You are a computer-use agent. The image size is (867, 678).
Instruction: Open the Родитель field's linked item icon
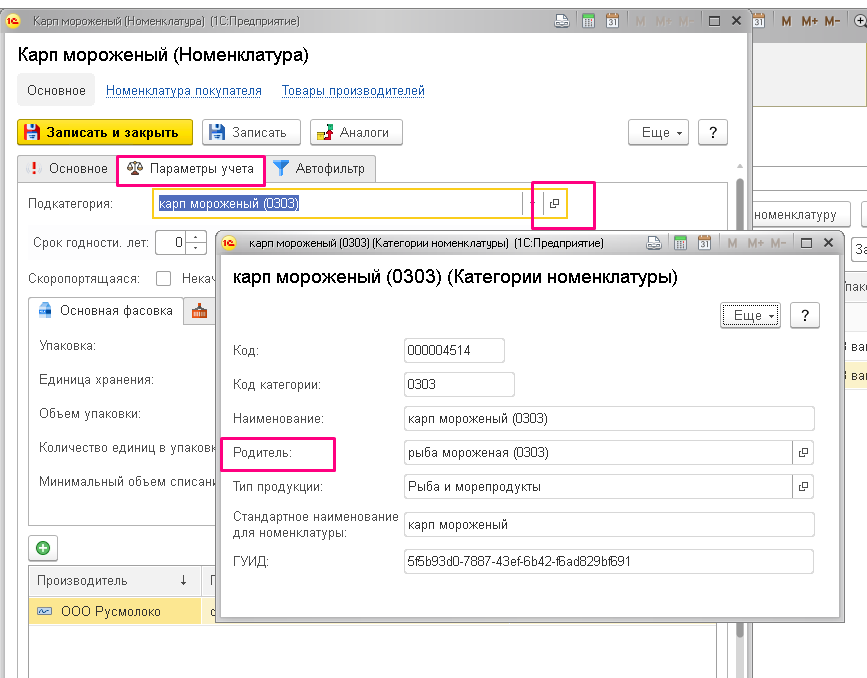(803, 452)
